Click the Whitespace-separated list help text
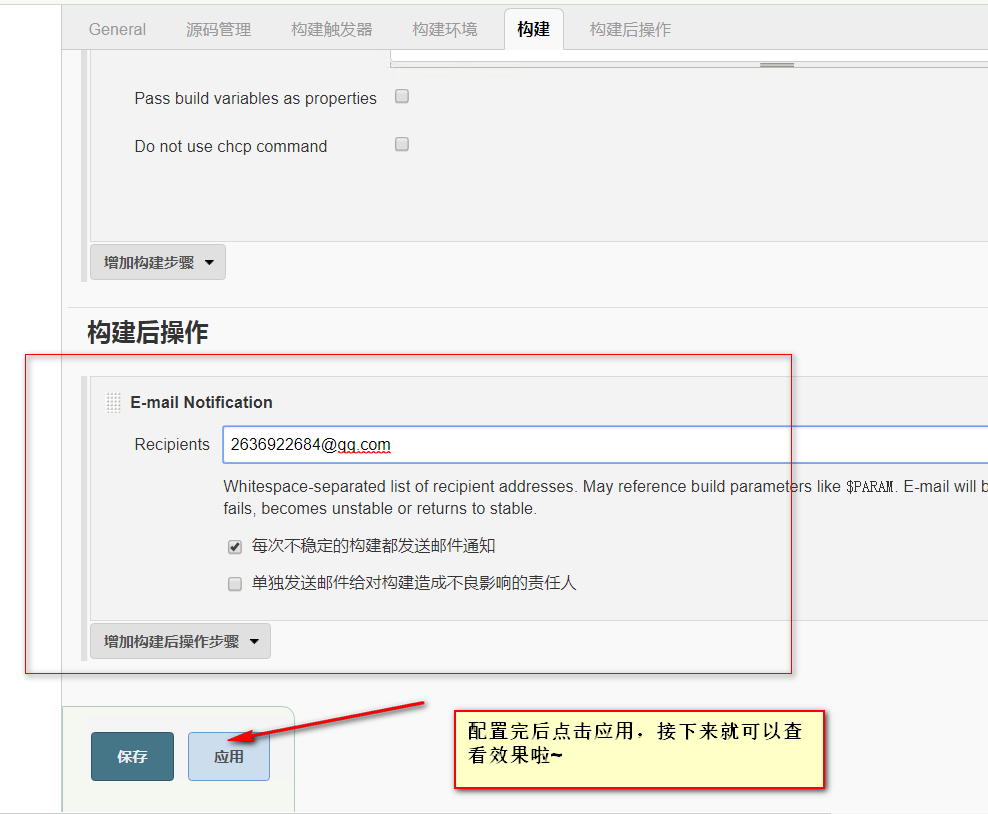The width and height of the screenshot is (988, 814). tap(605, 498)
